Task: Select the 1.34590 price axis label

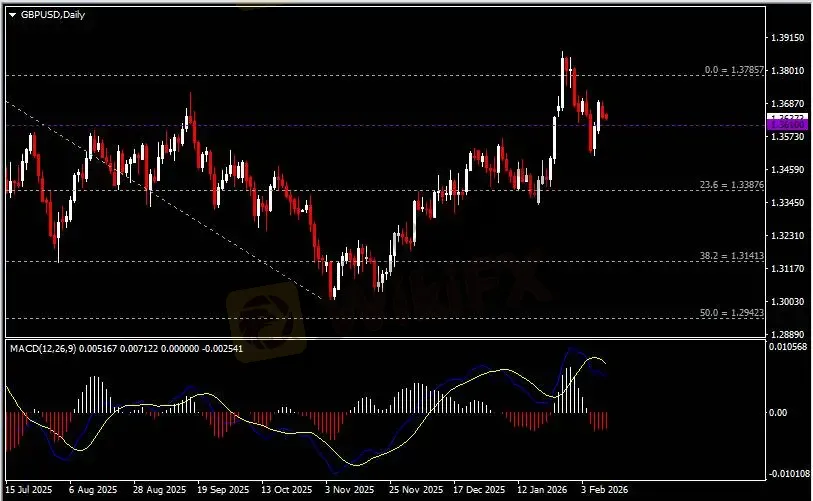Action: tap(788, 169)
